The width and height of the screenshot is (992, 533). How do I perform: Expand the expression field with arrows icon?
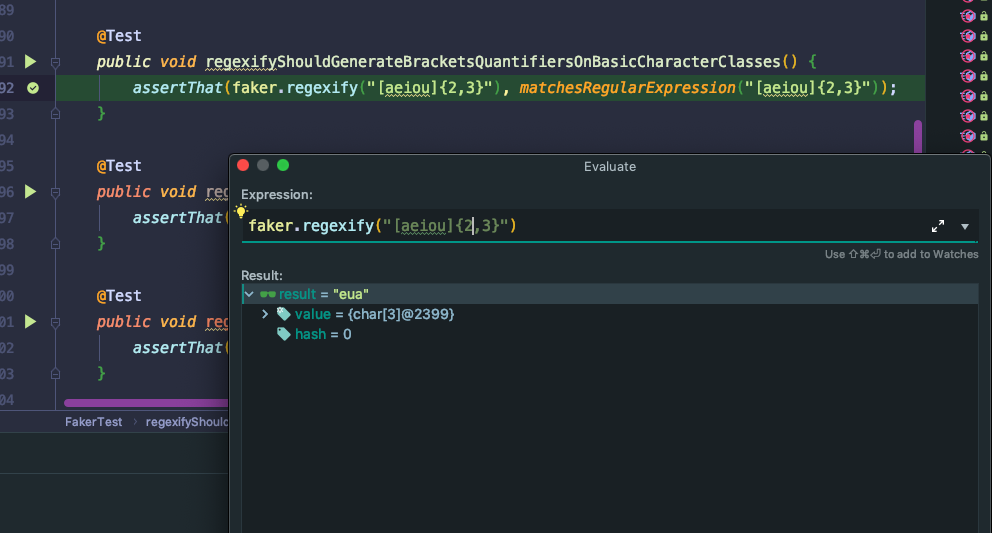[938, 227]
